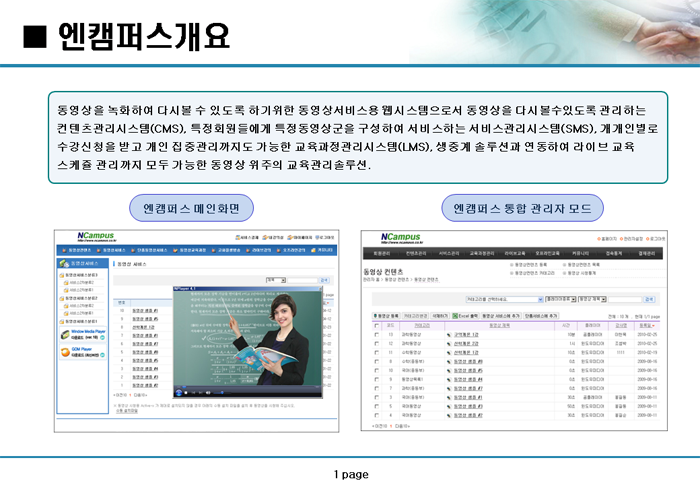Click edit pencil icon for code 8 row
This screenshot has width=700, height=485.
[x=449, y=362]
